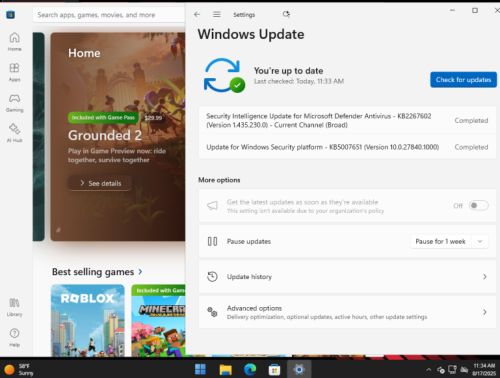Open Update history page
This screenshot has width=500, height=378.
(x=347, y=277)
